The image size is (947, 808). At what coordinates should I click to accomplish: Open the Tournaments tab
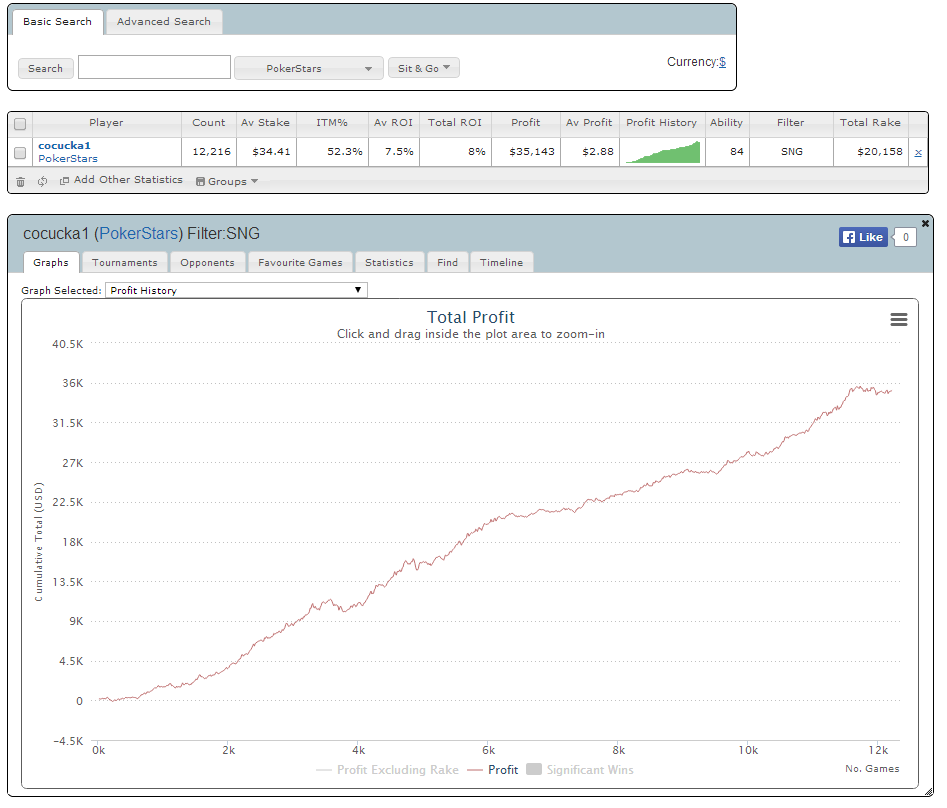[124, 263]
